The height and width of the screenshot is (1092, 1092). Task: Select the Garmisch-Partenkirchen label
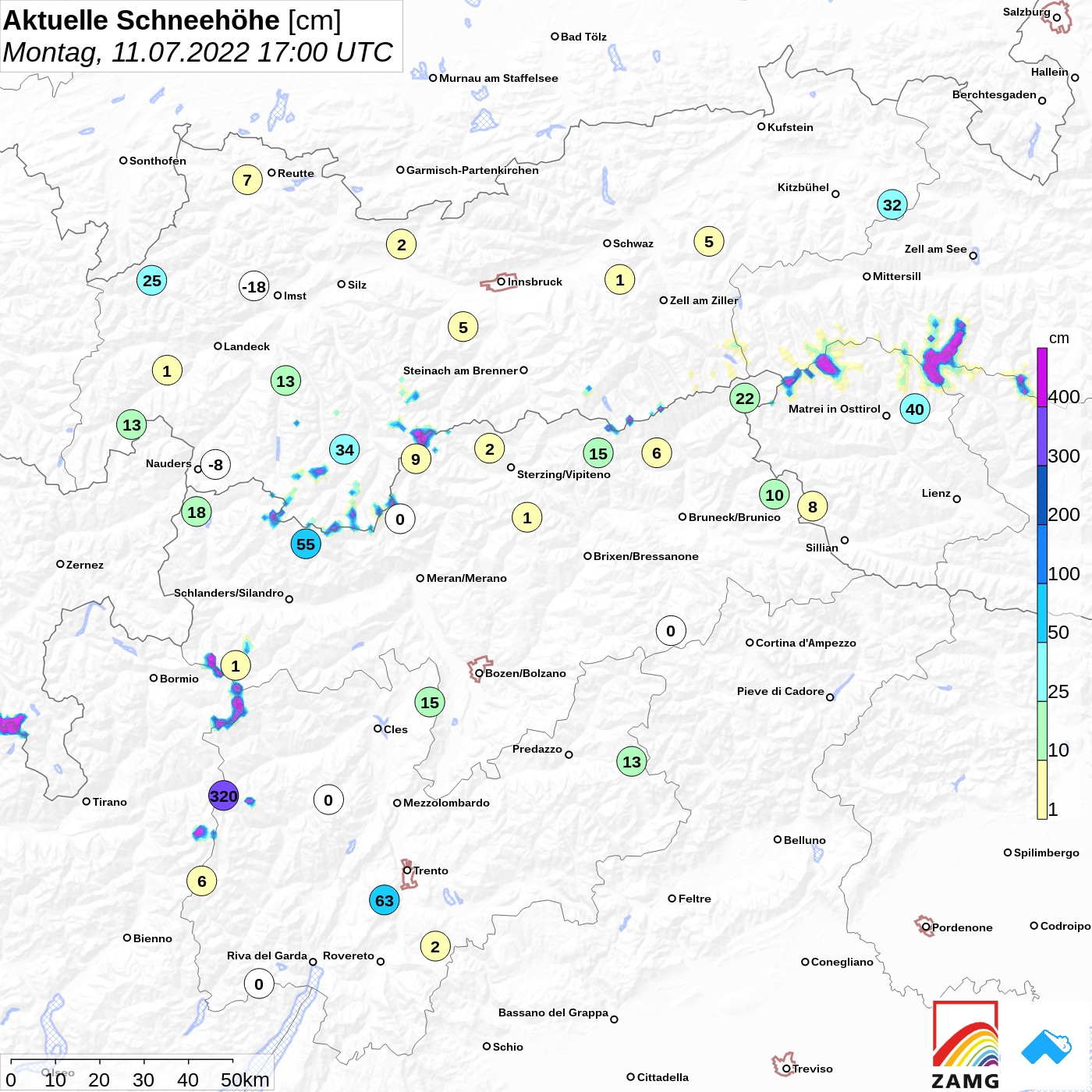click(x=473, y=170)
